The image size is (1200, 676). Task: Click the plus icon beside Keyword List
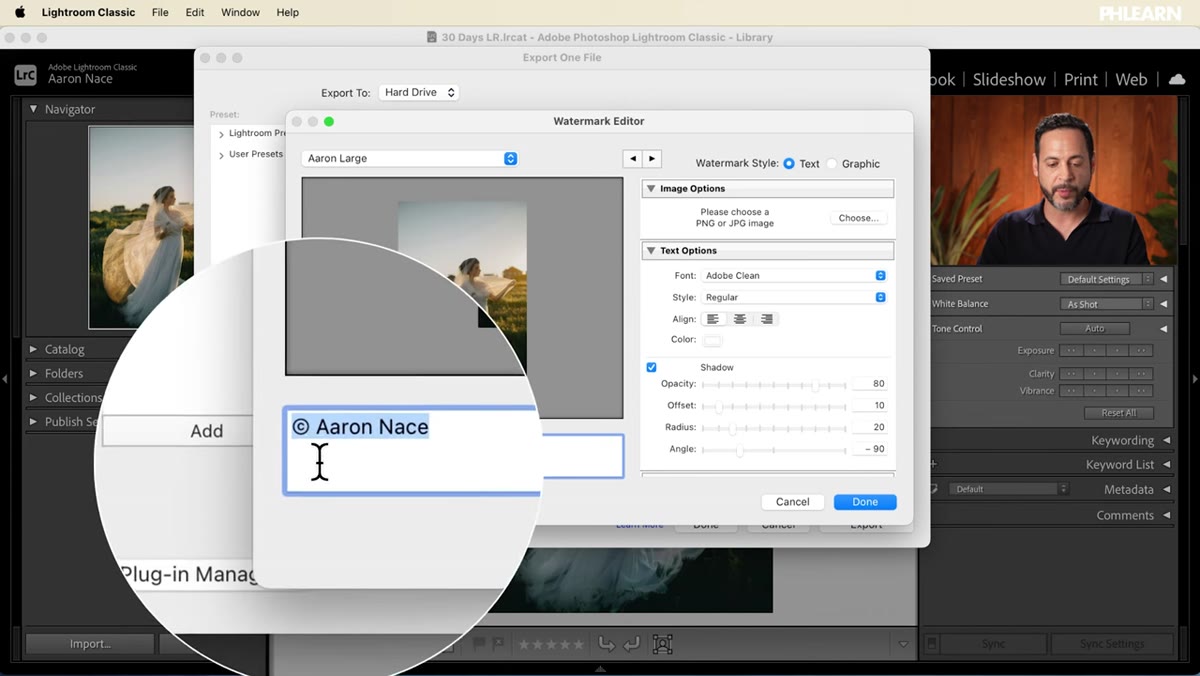933,464
